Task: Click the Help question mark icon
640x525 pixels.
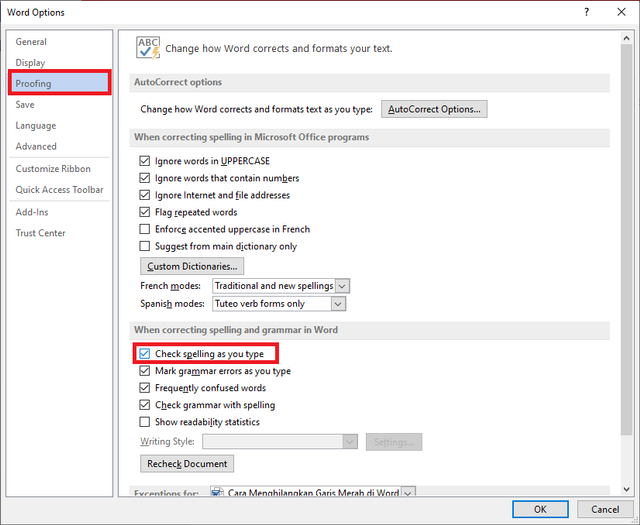Action: [x=587, y=12]
